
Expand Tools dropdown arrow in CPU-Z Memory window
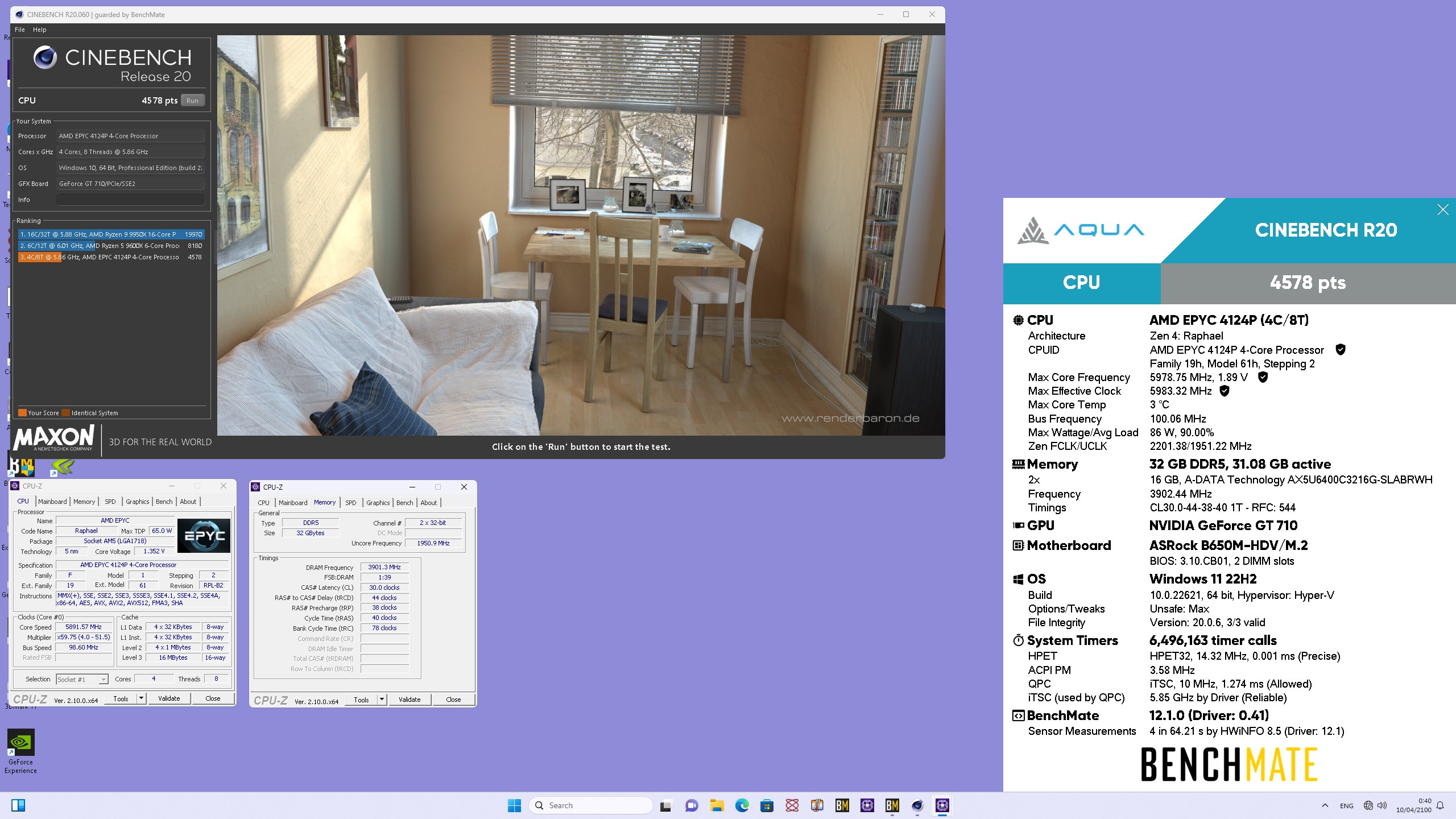click(382, 700)
